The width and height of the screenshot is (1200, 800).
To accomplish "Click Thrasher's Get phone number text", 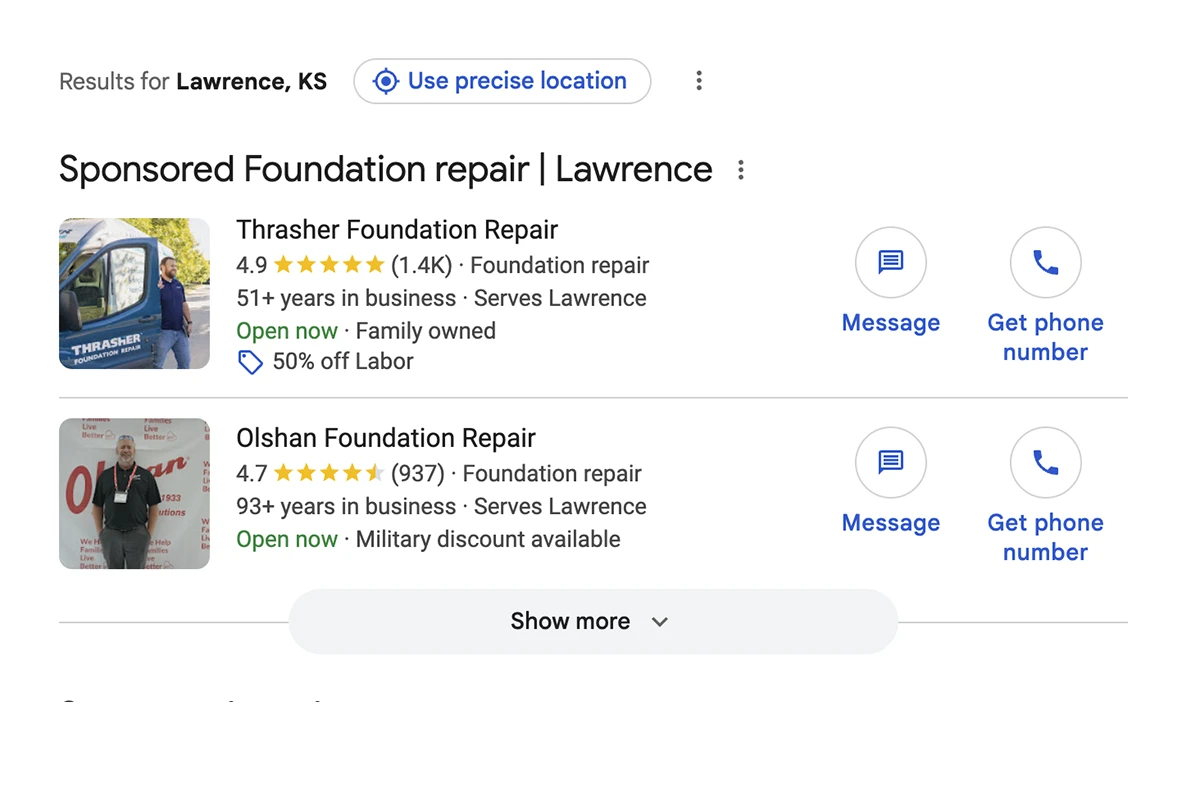I will pyautogui.click(x=1045, y=337).
